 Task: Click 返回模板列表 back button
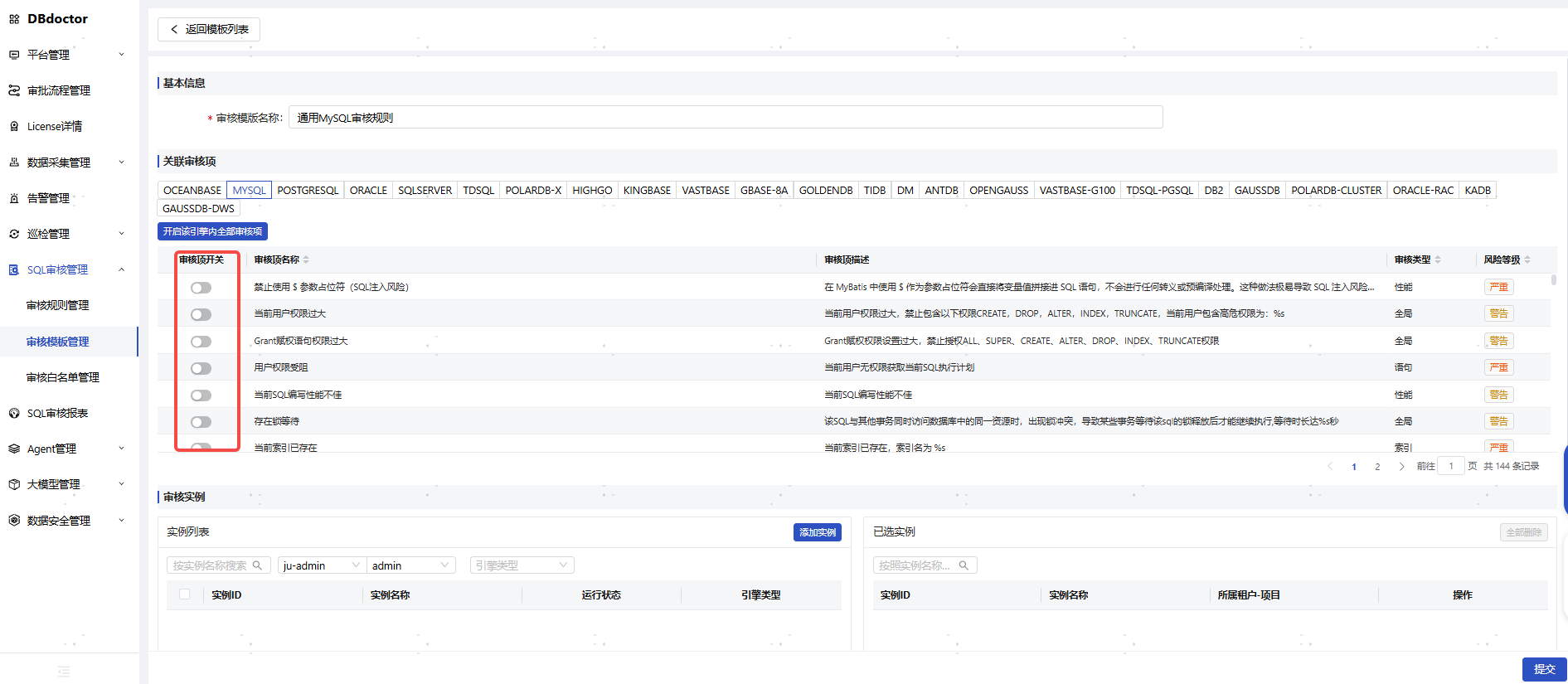click(x=209, y=29)
